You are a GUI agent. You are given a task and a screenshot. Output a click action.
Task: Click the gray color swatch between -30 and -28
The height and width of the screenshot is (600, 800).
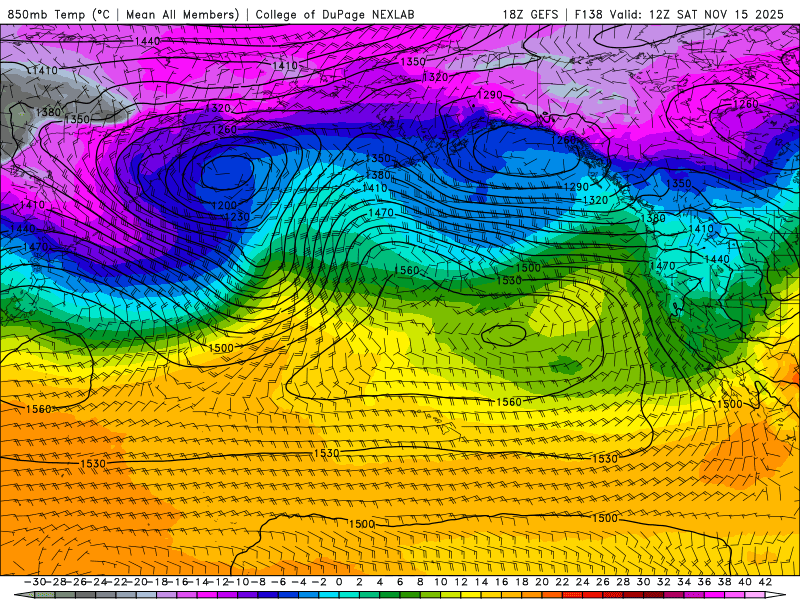[45, 595]
